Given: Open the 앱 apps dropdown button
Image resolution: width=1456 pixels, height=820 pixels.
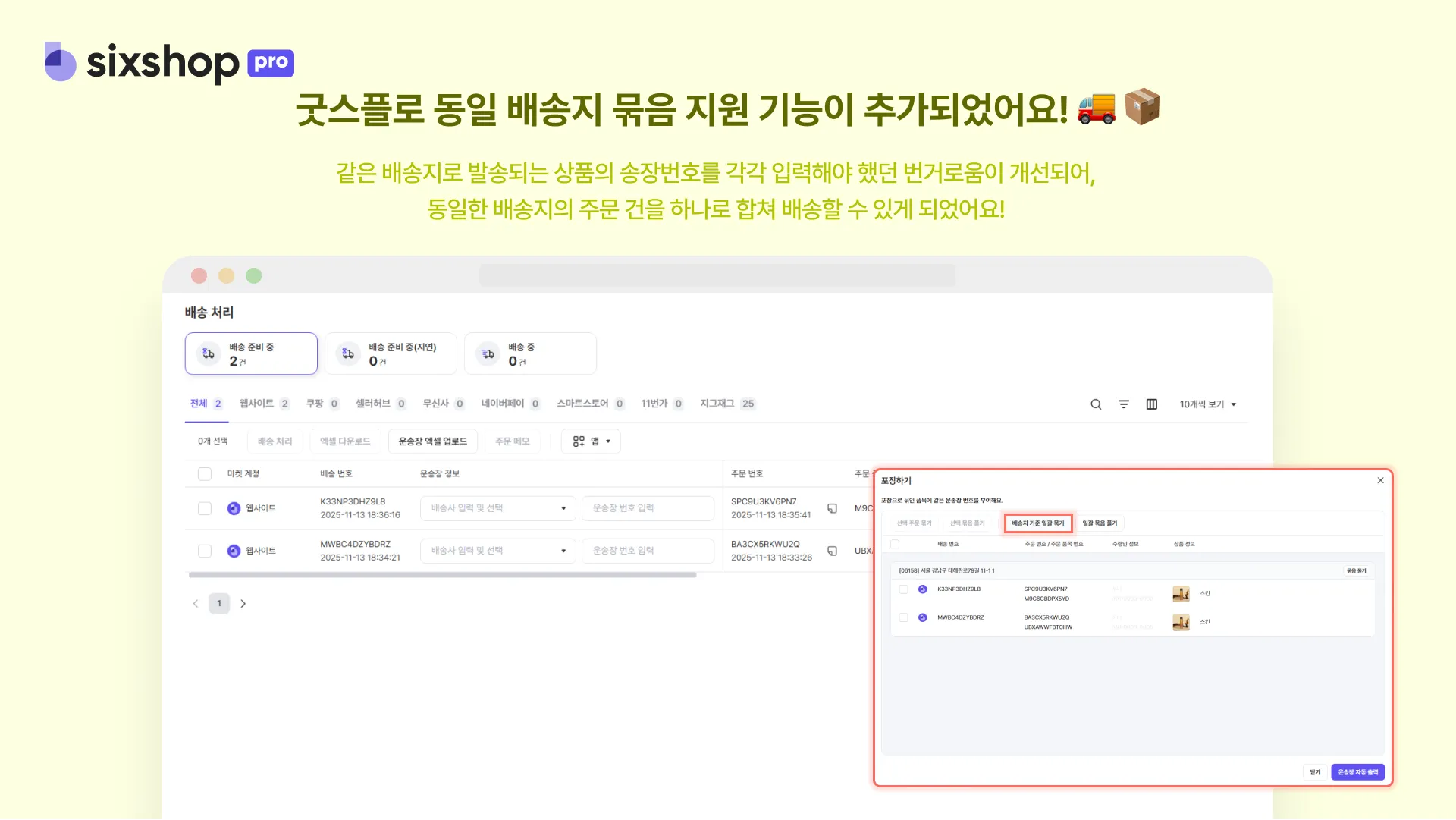Looking at the screenshot, I should click(x=591, y=441).
